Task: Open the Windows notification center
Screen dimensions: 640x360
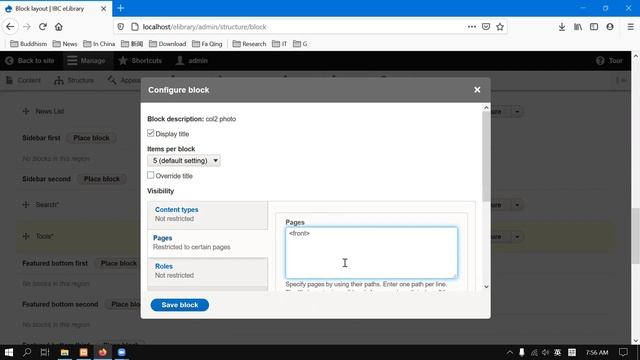Action: (623, 352)
